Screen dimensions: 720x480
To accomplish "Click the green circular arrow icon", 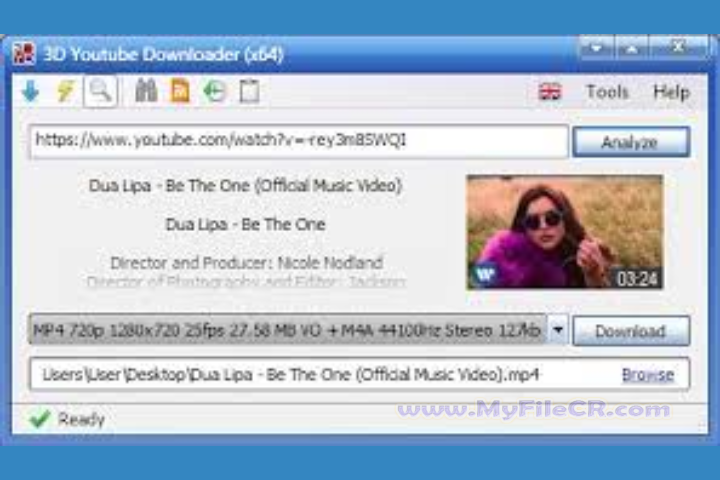I will pyautogui.click(x=215, y=91).
